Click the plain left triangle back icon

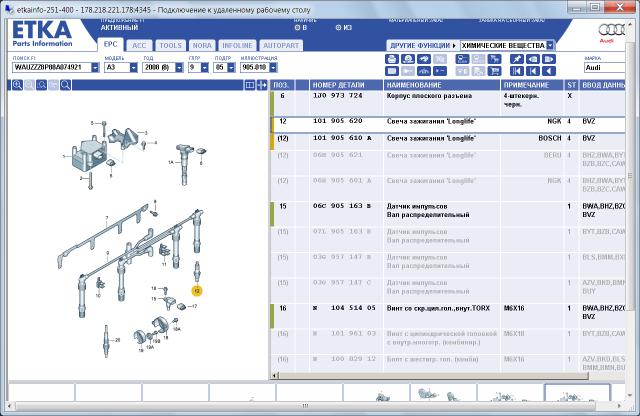coord(549,71)
